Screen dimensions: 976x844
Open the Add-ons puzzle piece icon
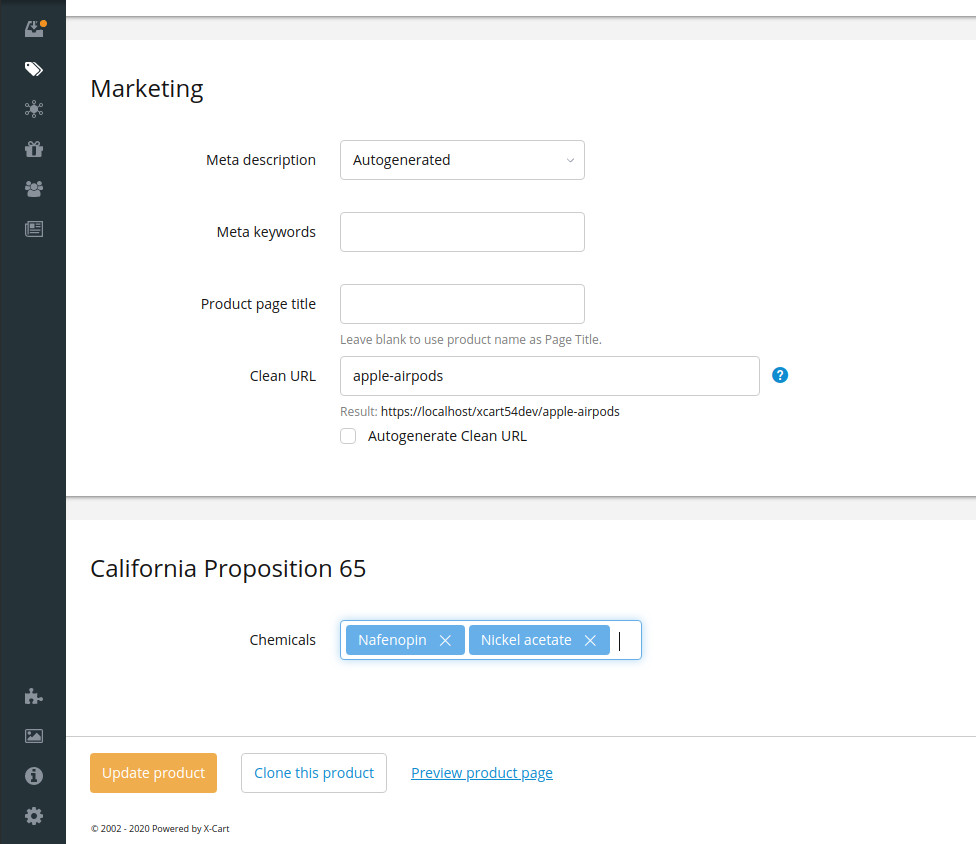tap(34, 697)
